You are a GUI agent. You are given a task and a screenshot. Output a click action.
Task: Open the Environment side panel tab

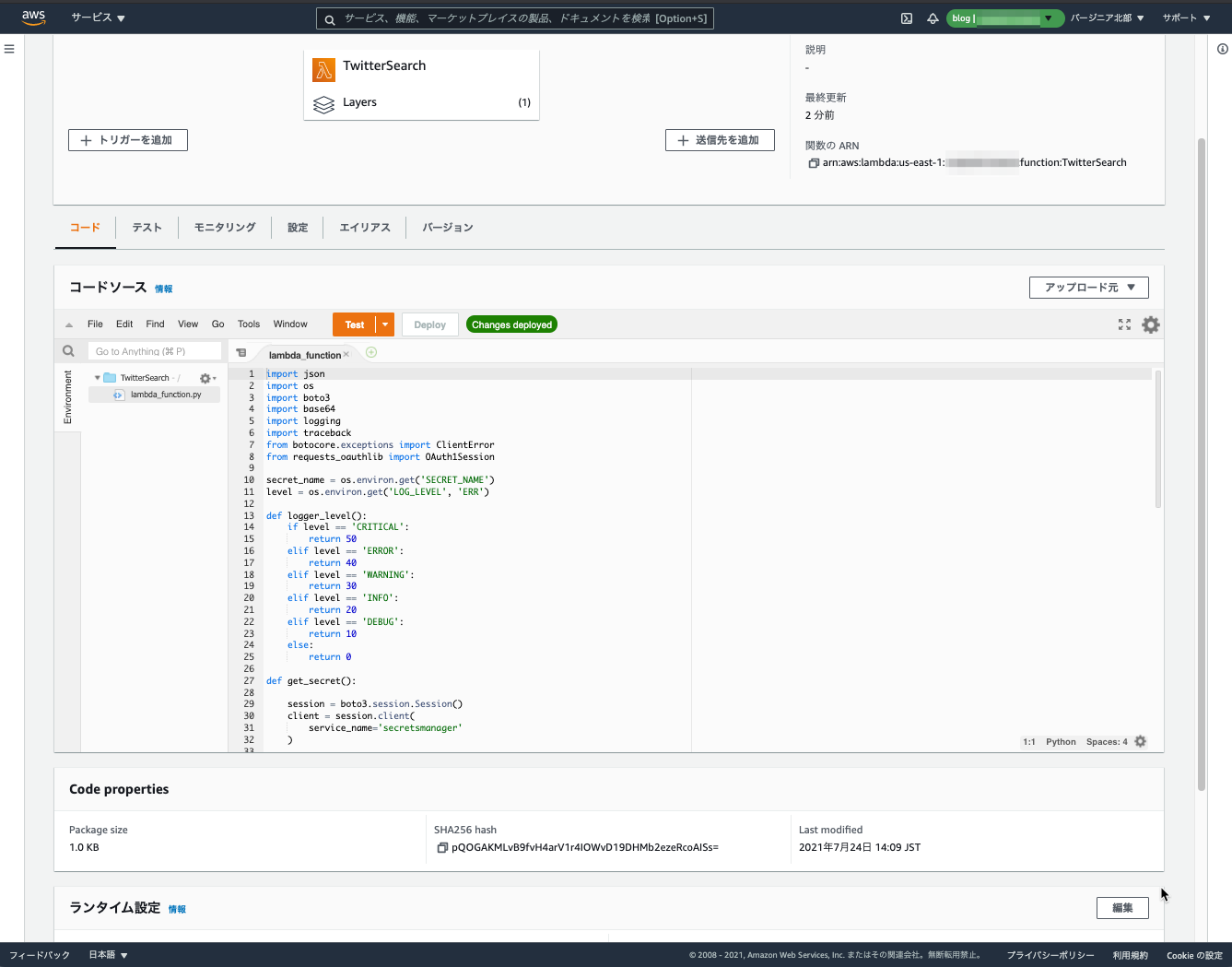click(x=67, y=397)
